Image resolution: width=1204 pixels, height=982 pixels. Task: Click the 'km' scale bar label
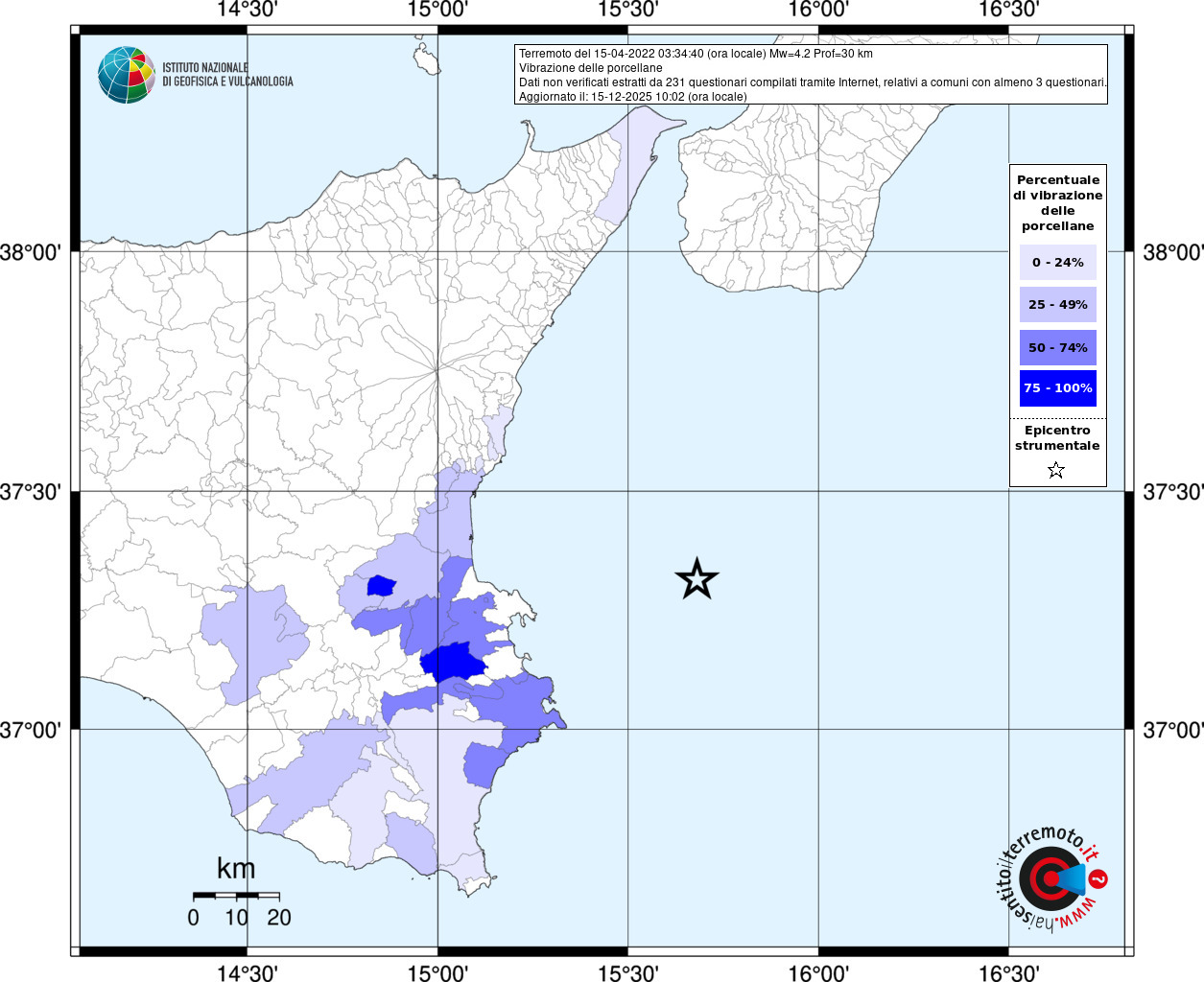click(x=236, y=869)
